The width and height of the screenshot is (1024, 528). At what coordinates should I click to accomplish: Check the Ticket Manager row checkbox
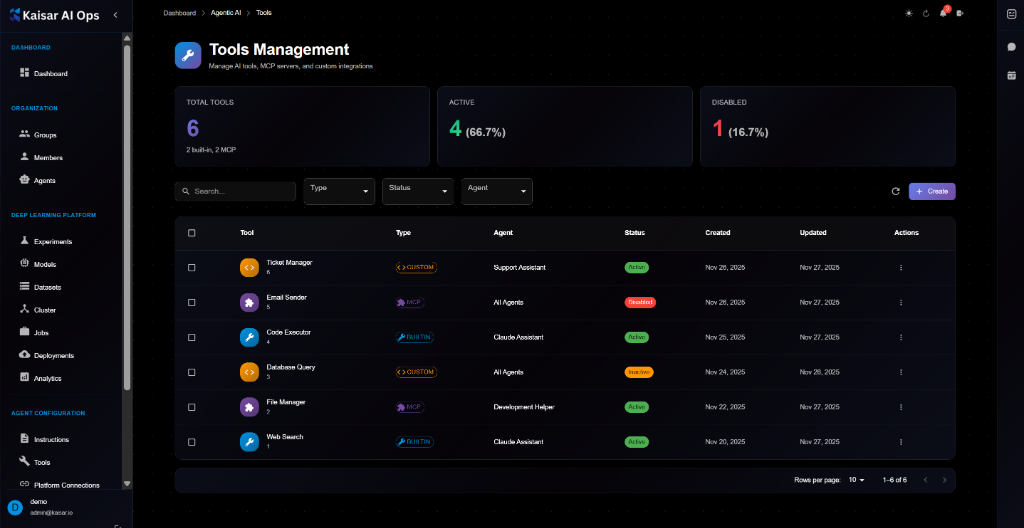pos(191,268)
